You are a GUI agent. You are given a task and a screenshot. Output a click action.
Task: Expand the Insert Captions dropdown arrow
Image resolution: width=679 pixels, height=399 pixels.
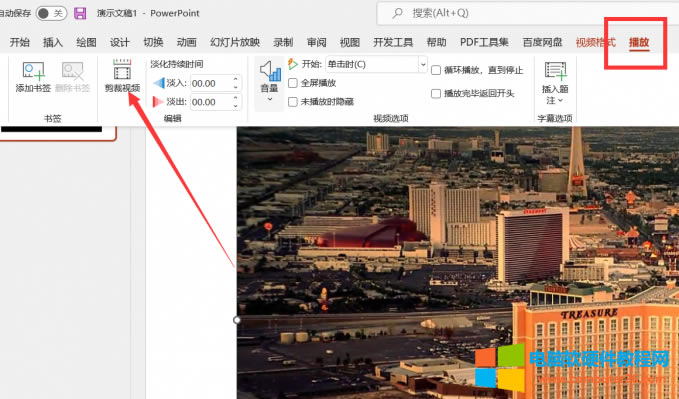(561, 101)
